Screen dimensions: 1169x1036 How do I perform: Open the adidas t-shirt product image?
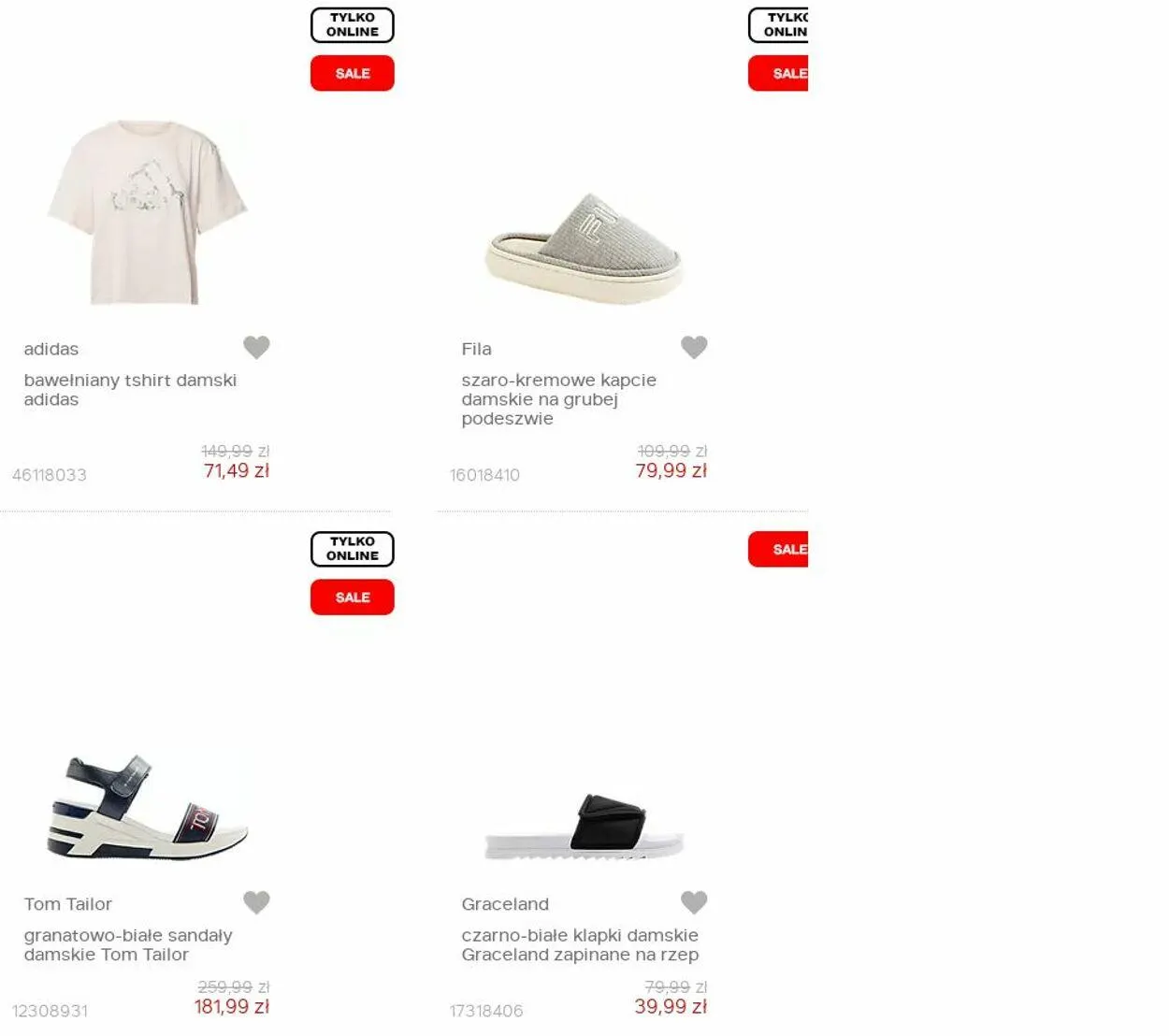(x=147, y=212)
